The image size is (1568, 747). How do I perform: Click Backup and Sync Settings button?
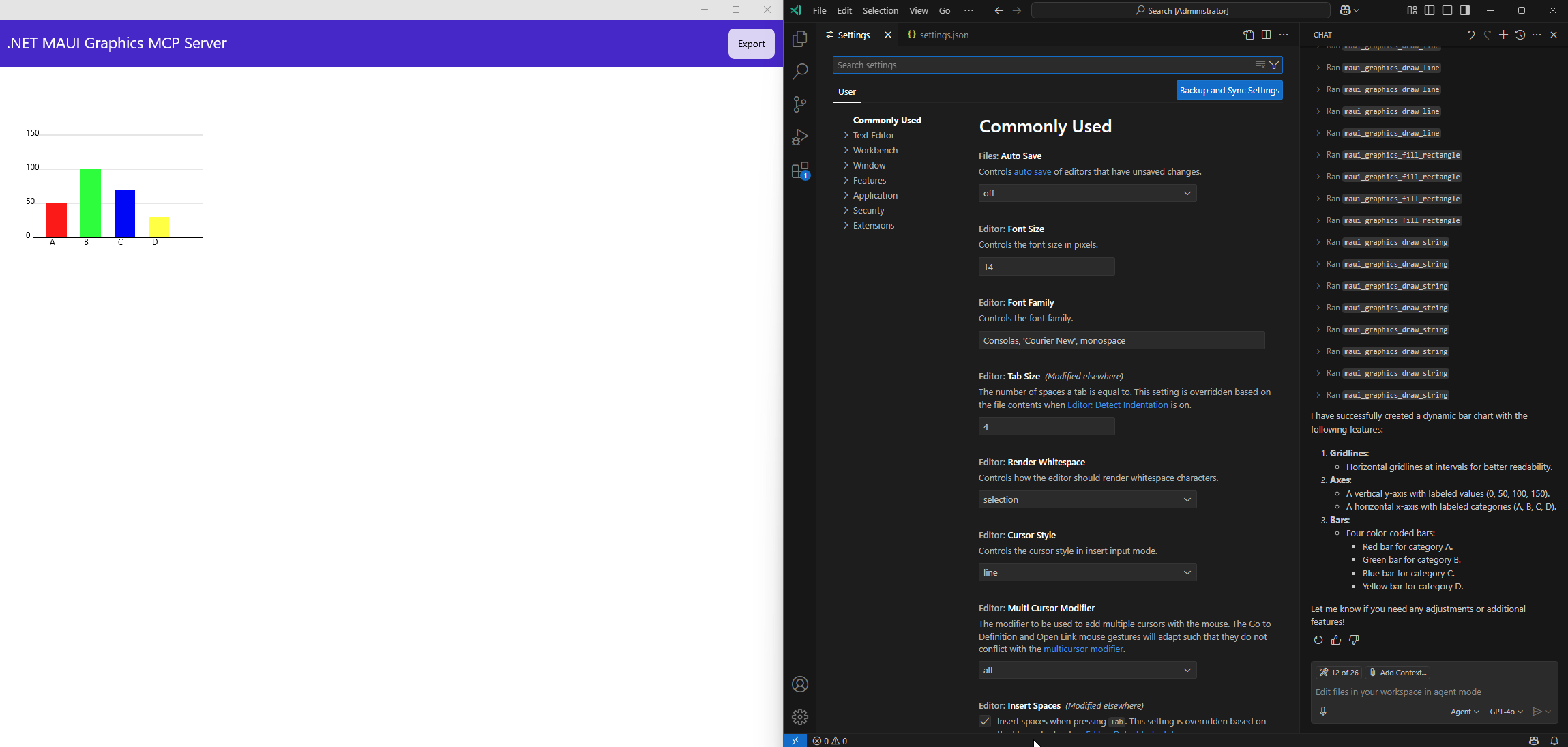[1229, 90]
